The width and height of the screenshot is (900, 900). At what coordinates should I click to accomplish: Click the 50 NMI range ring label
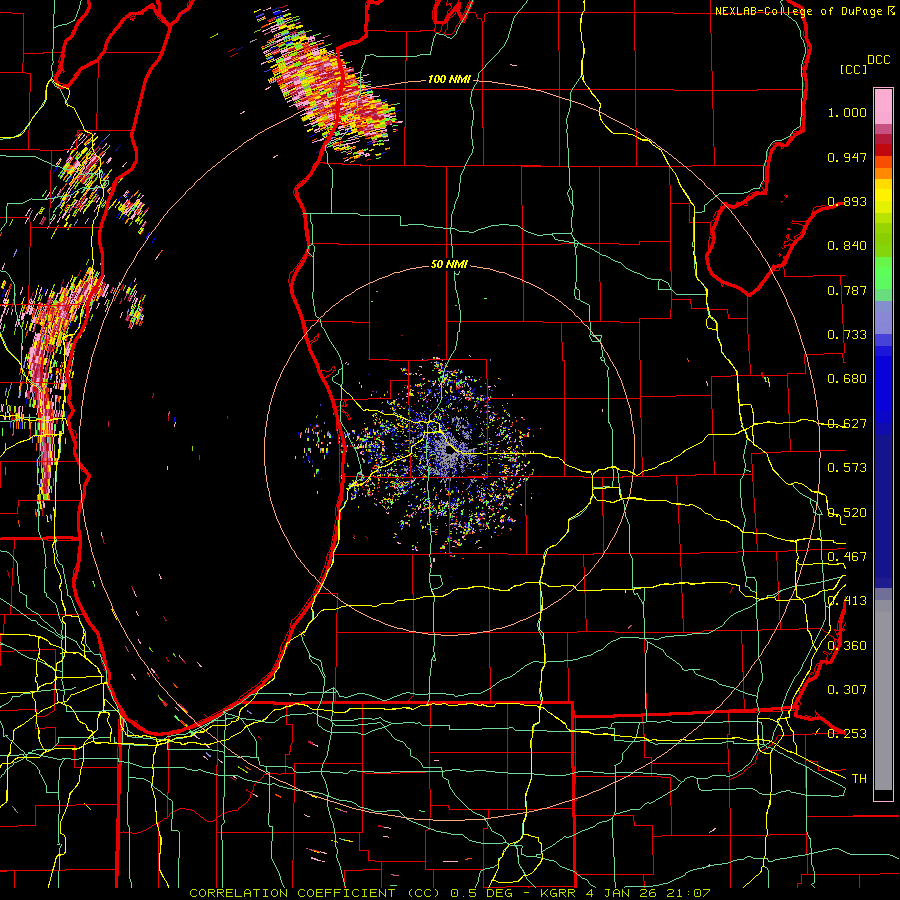[x=449, y=265]
